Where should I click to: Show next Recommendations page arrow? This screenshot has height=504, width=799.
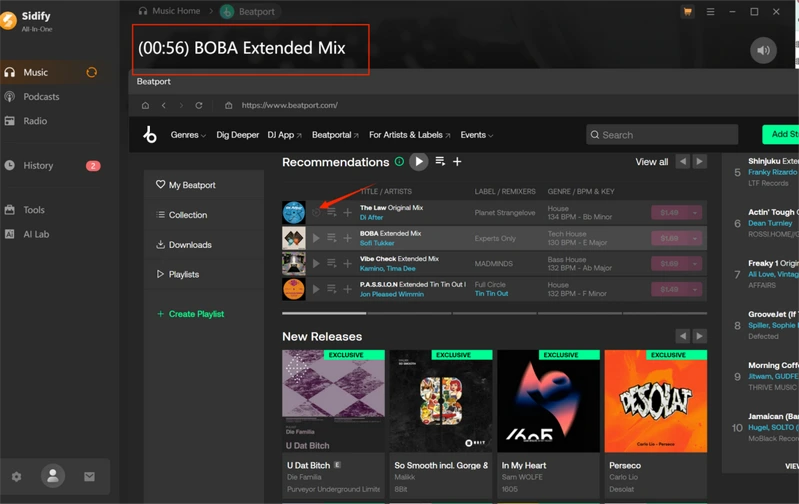[699, 162]
